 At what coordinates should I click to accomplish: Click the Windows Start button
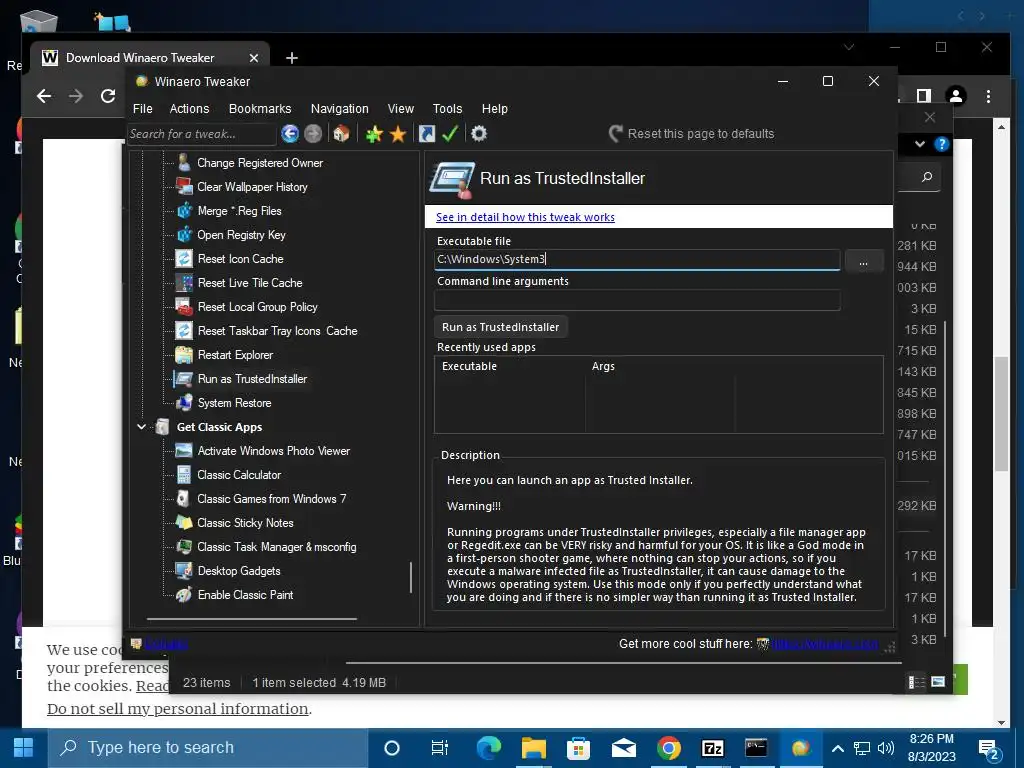(24, 748)
